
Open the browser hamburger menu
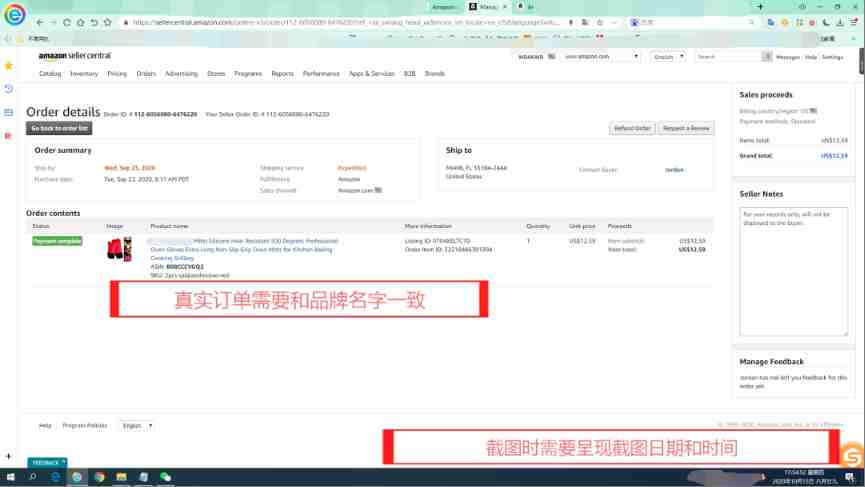coord(853,23)
